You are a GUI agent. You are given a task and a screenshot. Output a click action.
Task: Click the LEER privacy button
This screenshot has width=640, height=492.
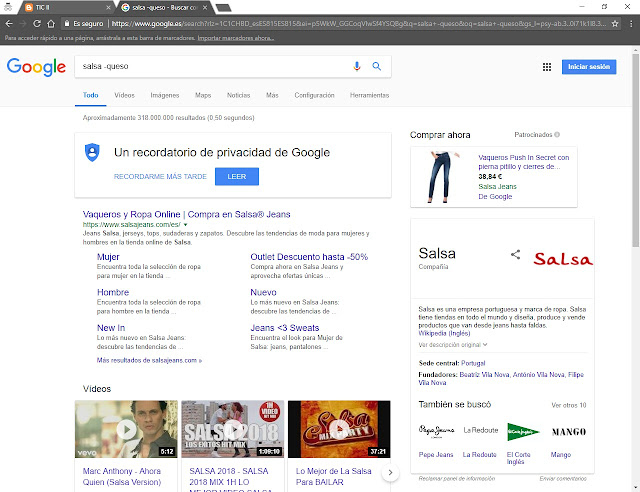[x=237, y=176]
